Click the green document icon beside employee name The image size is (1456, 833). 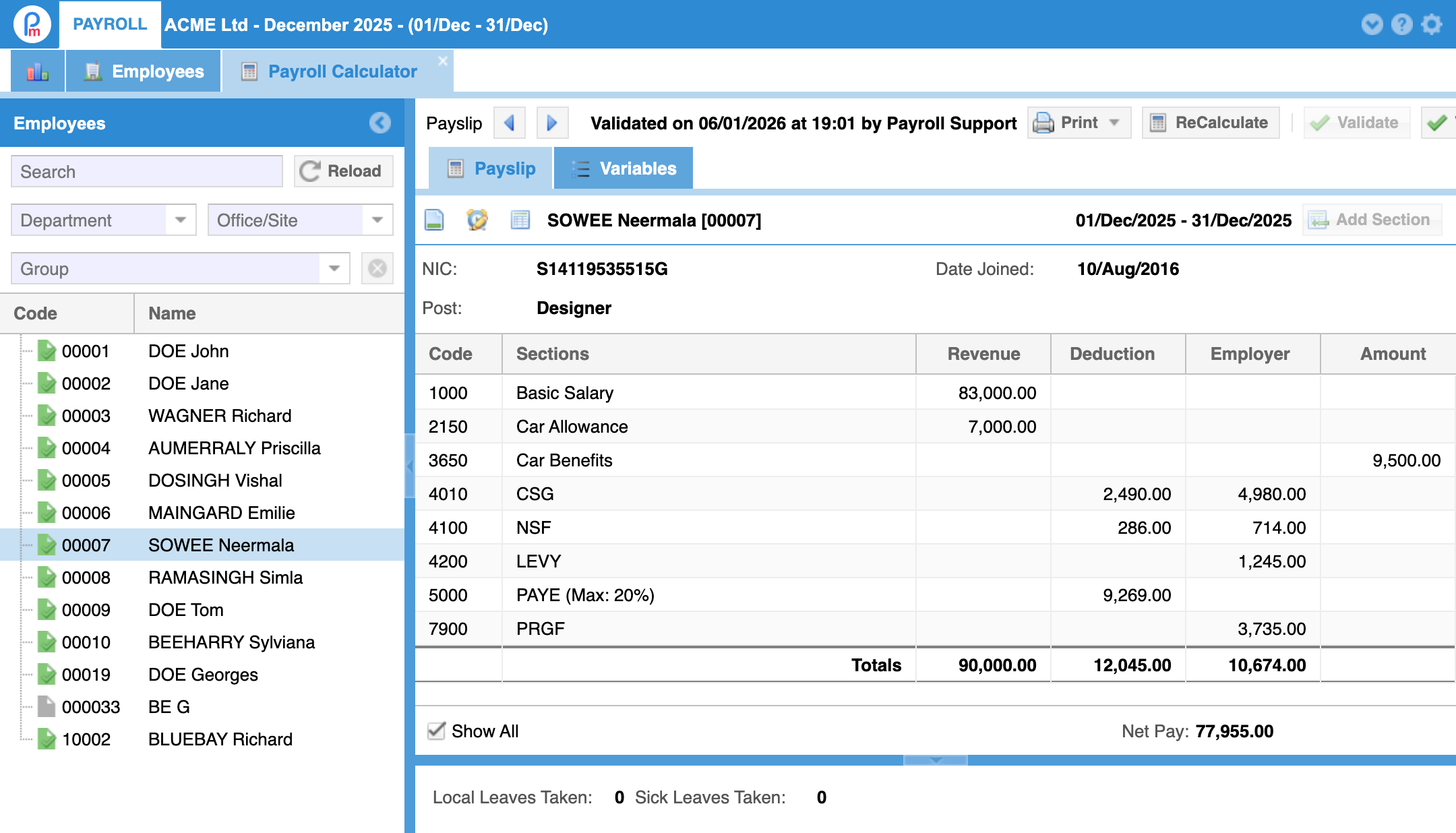(434, 220)
